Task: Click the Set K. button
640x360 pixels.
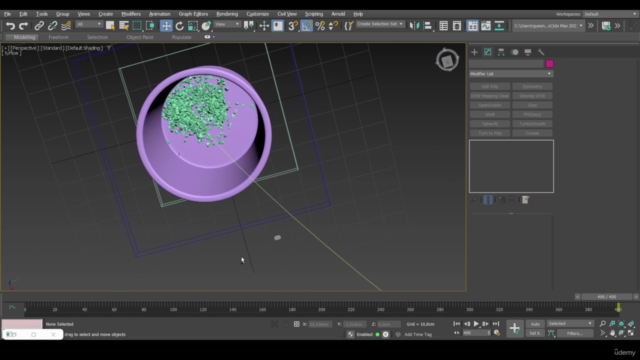Action: (535, 333)
